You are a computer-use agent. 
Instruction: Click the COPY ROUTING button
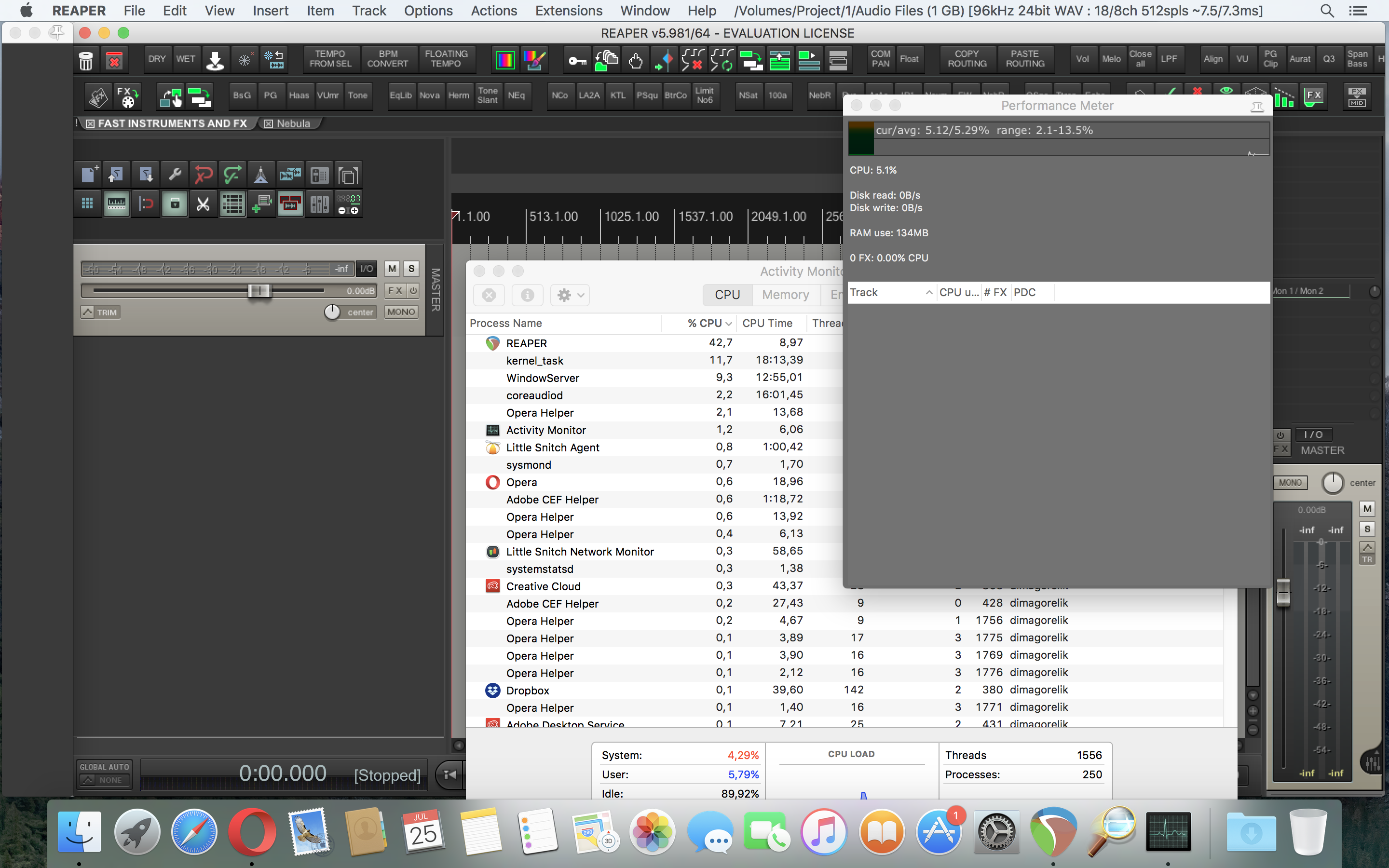coord(967,58)
